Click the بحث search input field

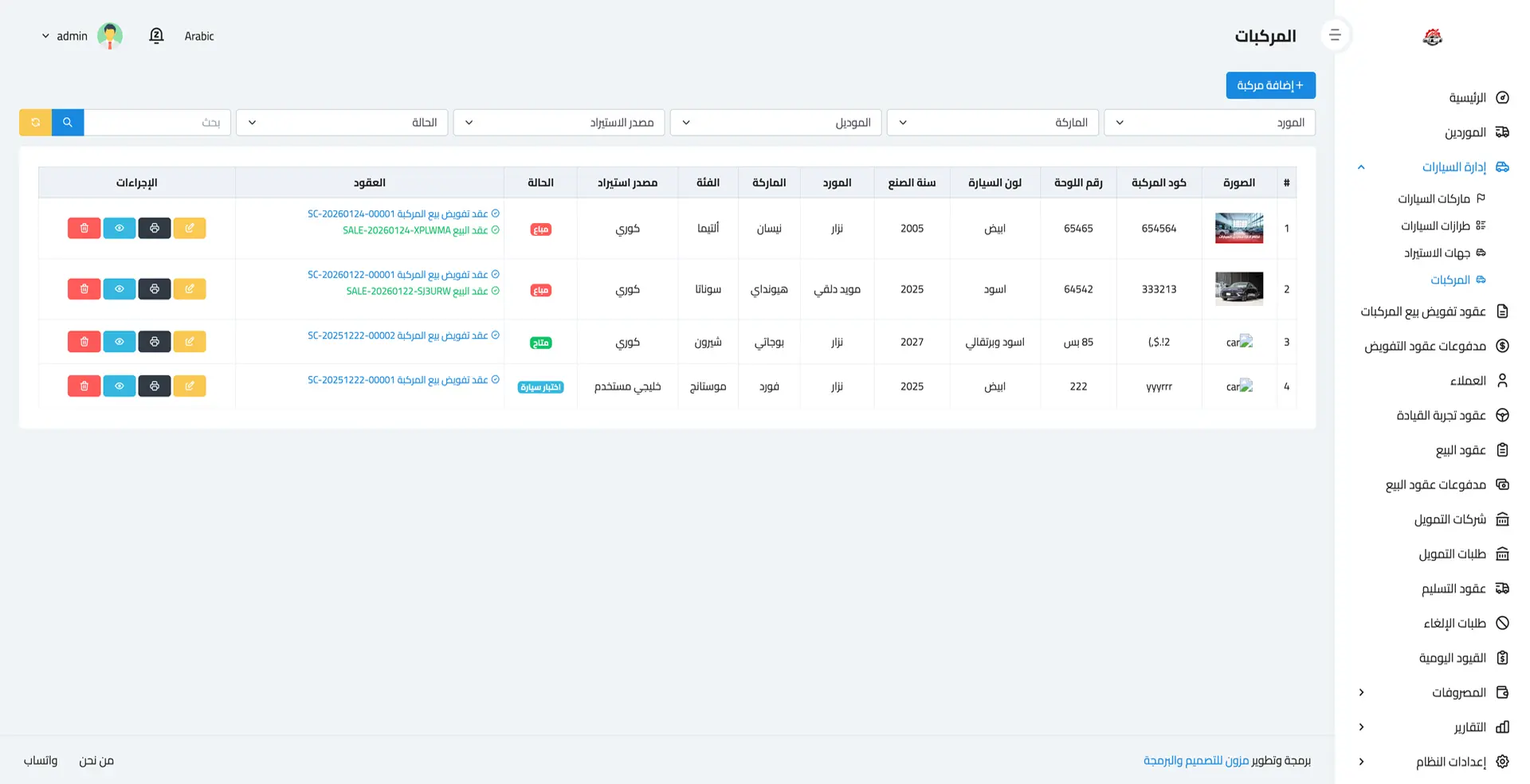tap(158, 123)
